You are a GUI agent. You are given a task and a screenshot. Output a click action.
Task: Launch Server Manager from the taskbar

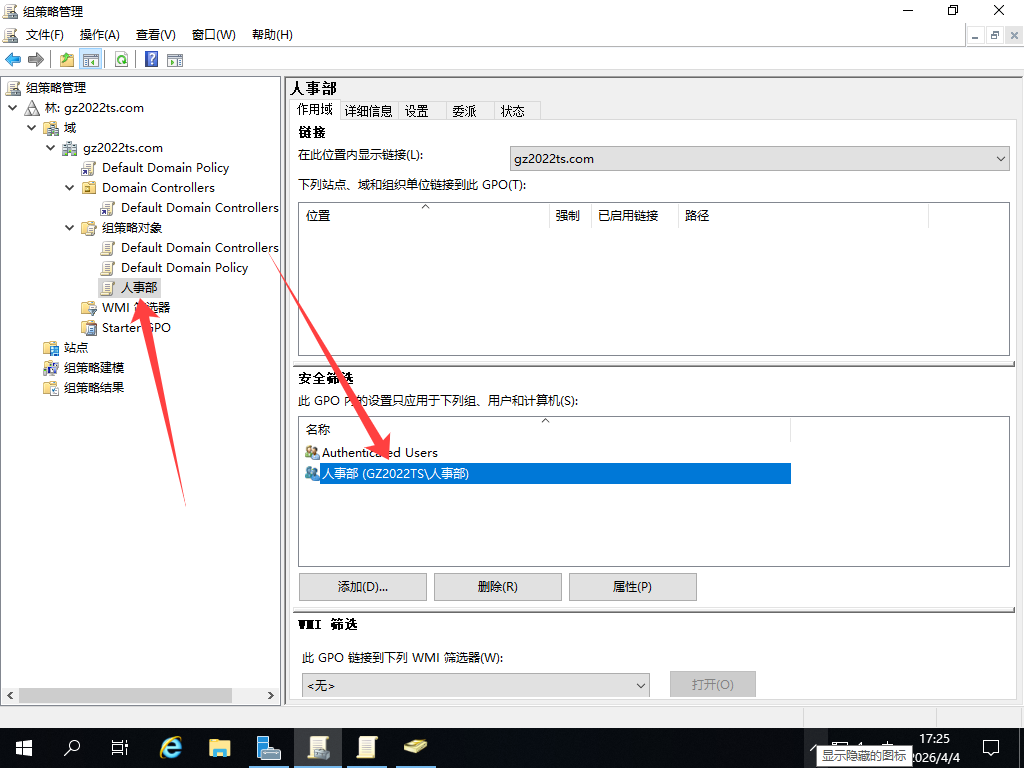(x=268, y=747)
